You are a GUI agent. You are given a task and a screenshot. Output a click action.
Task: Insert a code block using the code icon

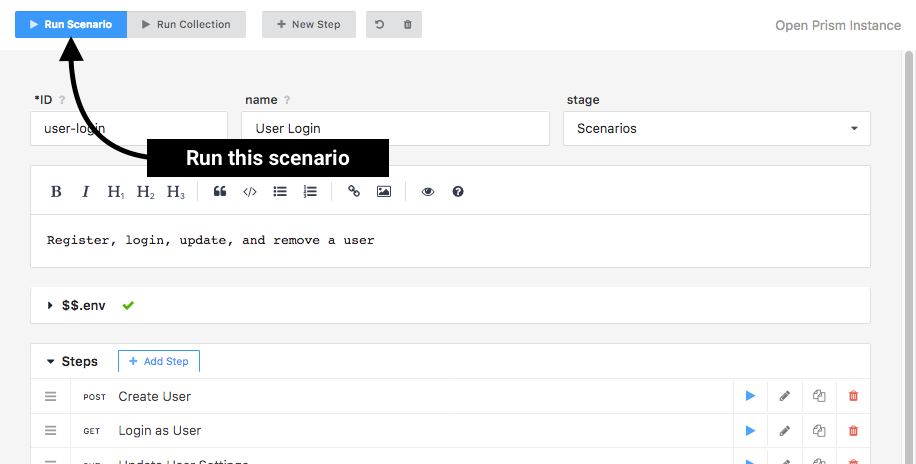[250, 192]
